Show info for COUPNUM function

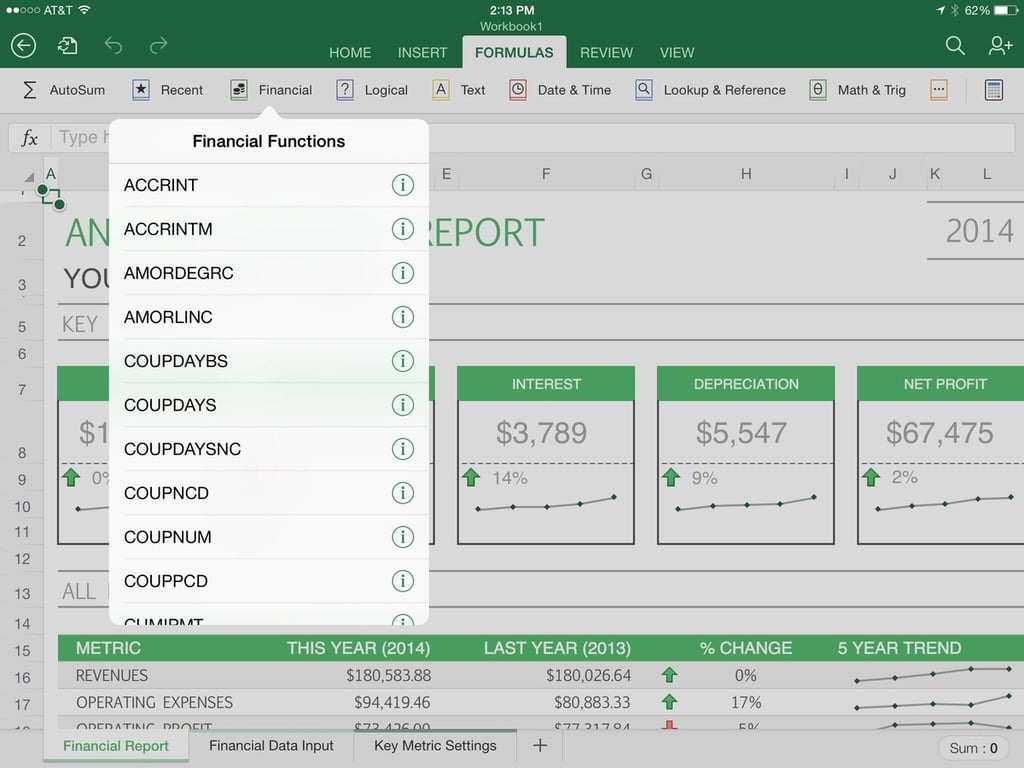(402, 537)
